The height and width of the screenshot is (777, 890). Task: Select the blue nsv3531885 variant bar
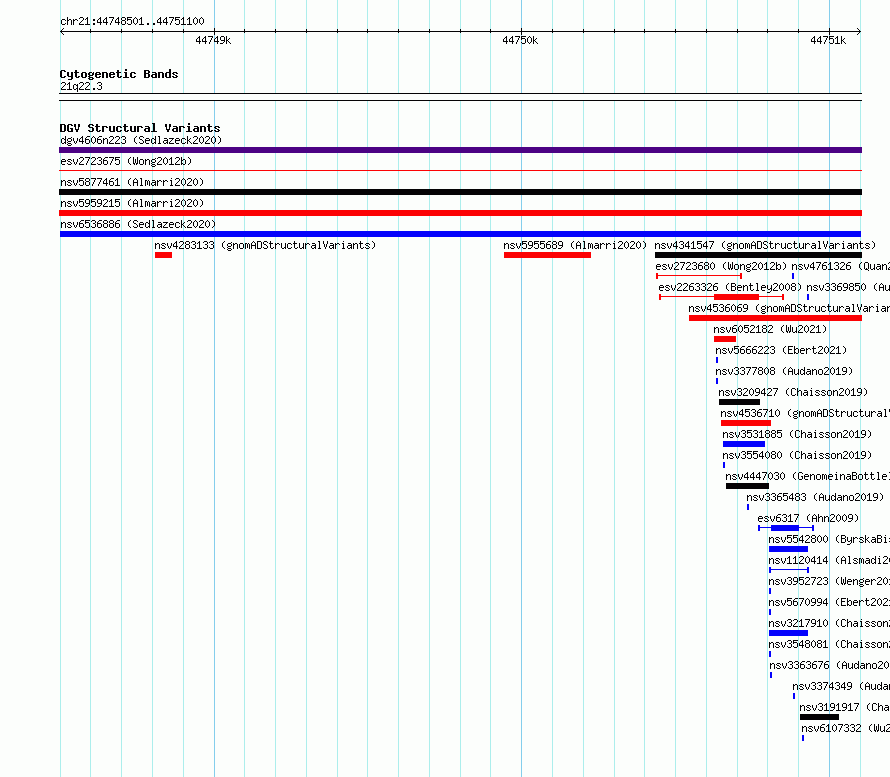click(x=744, y=444)
